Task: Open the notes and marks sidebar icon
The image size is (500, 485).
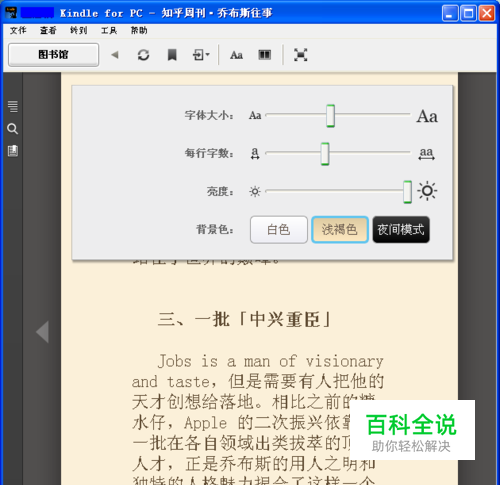Action: (13, 151)
